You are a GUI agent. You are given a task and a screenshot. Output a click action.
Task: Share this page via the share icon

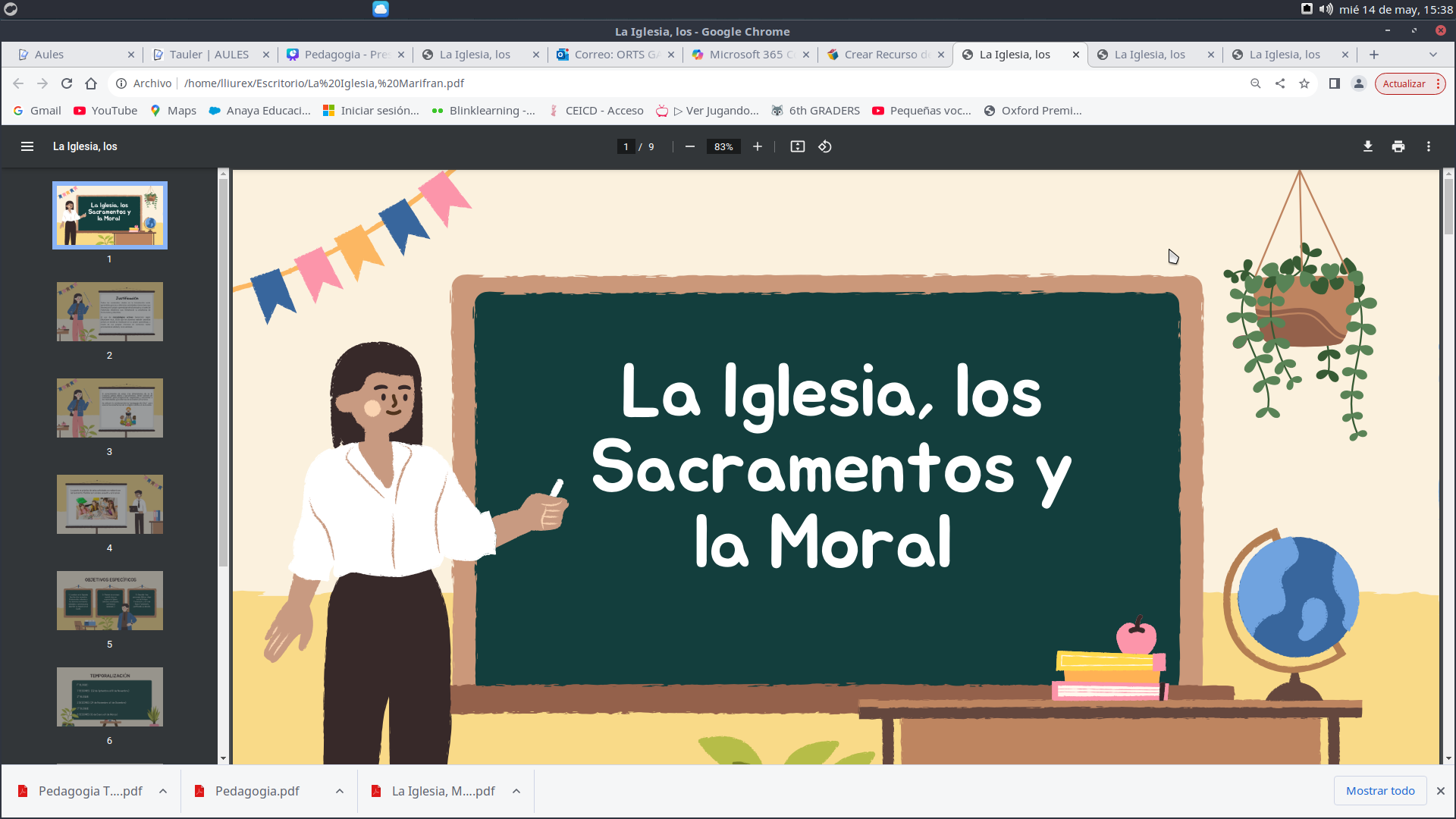pos(1280,83)
